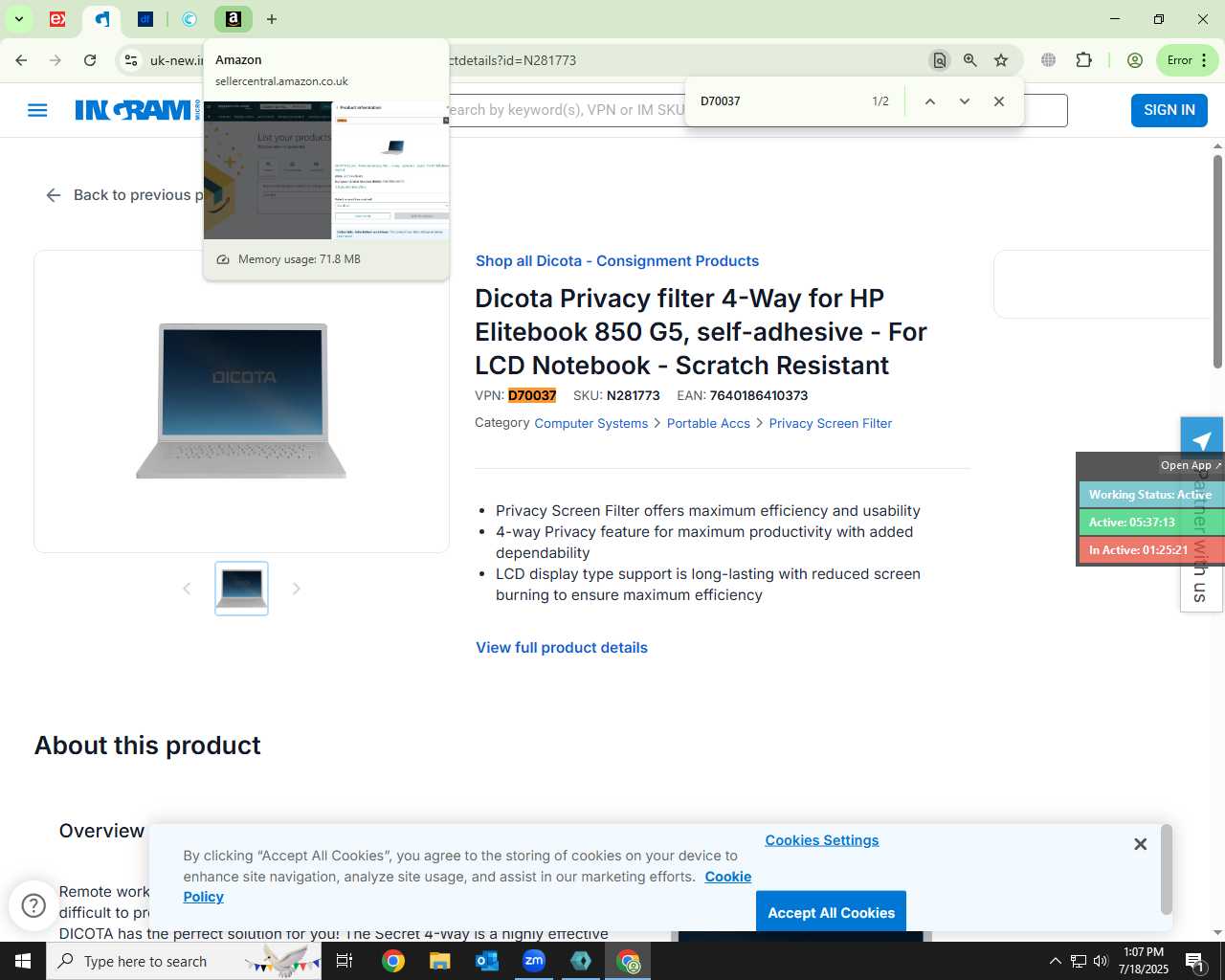Image resolution: width=1225 pixels, height=980 pixels.
Task: Open Shop all Dicota - Consignment Products link
Action: pyautogui.click(x=617, y=261)
